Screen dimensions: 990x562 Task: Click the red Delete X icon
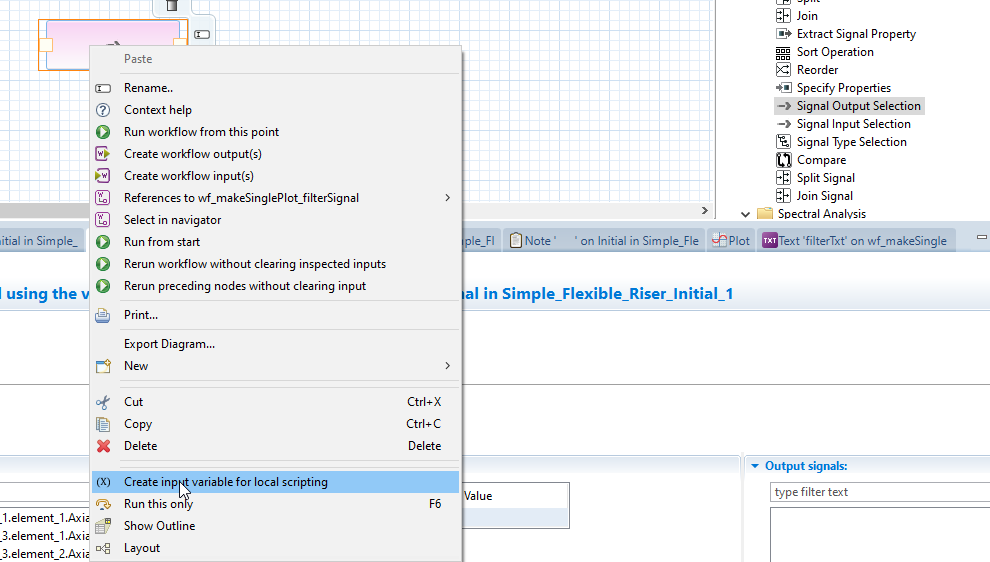click(102, 446)
